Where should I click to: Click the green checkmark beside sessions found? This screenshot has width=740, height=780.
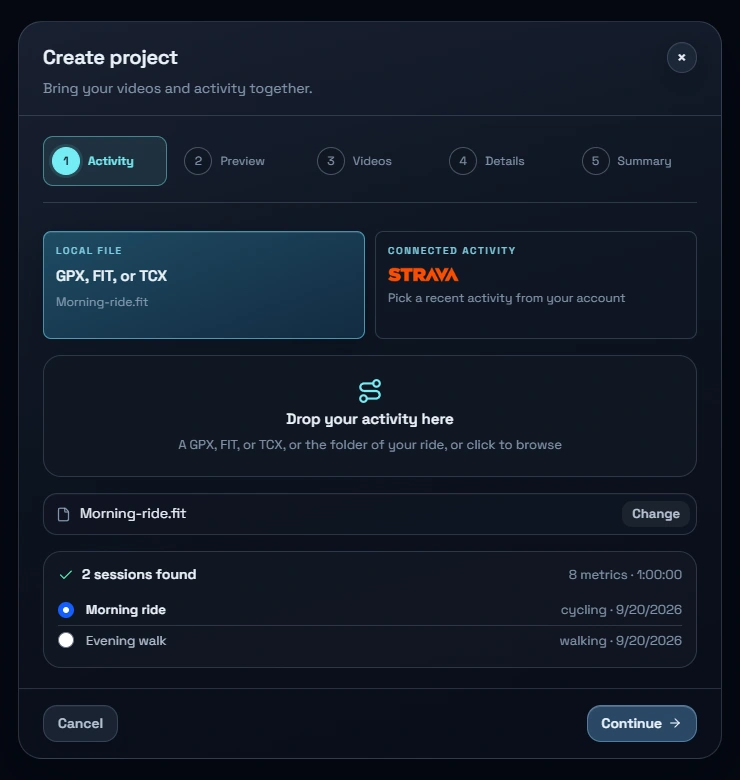pyautogui.click(x=66, y=575)
